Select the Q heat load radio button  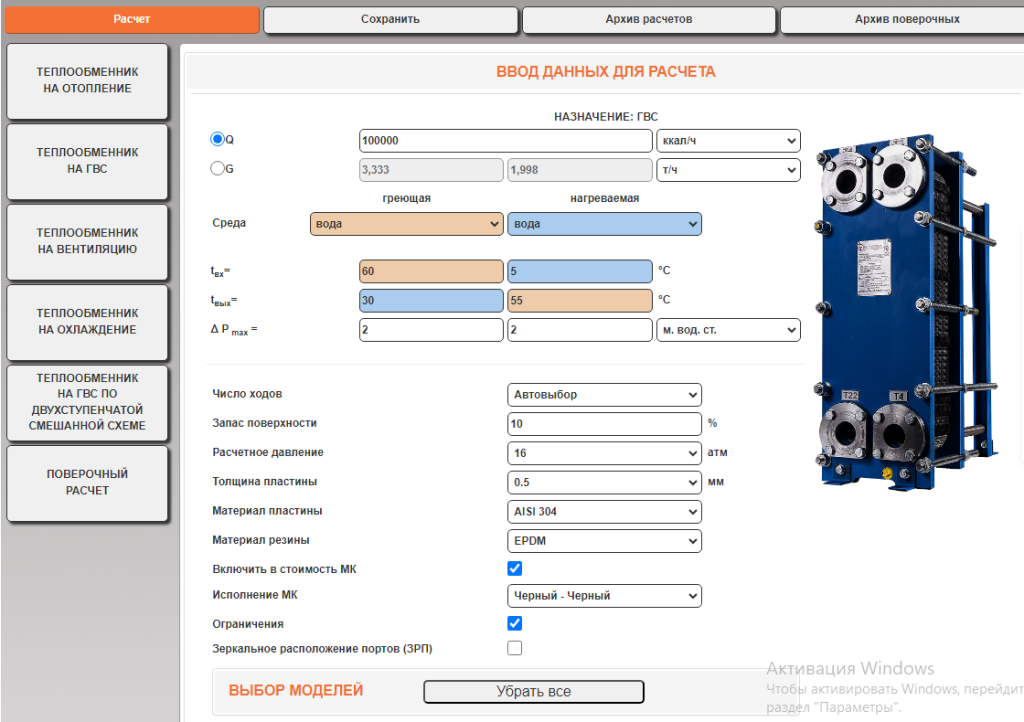217,140
